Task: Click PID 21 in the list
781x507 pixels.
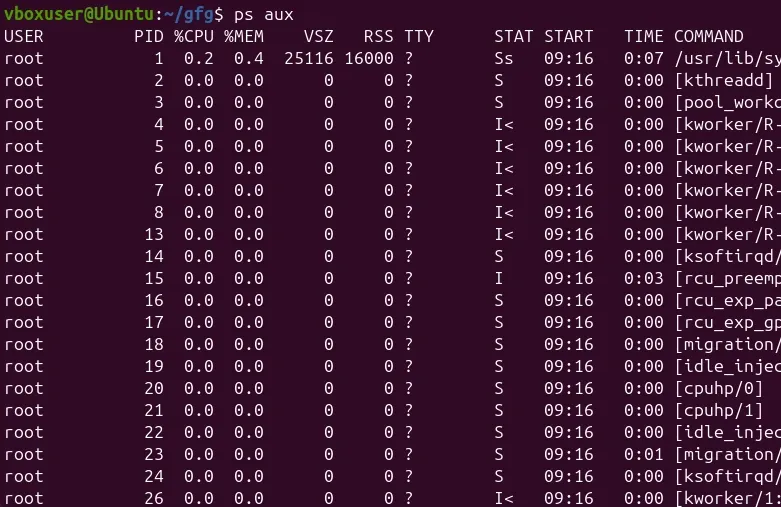Action: [154, 410]
